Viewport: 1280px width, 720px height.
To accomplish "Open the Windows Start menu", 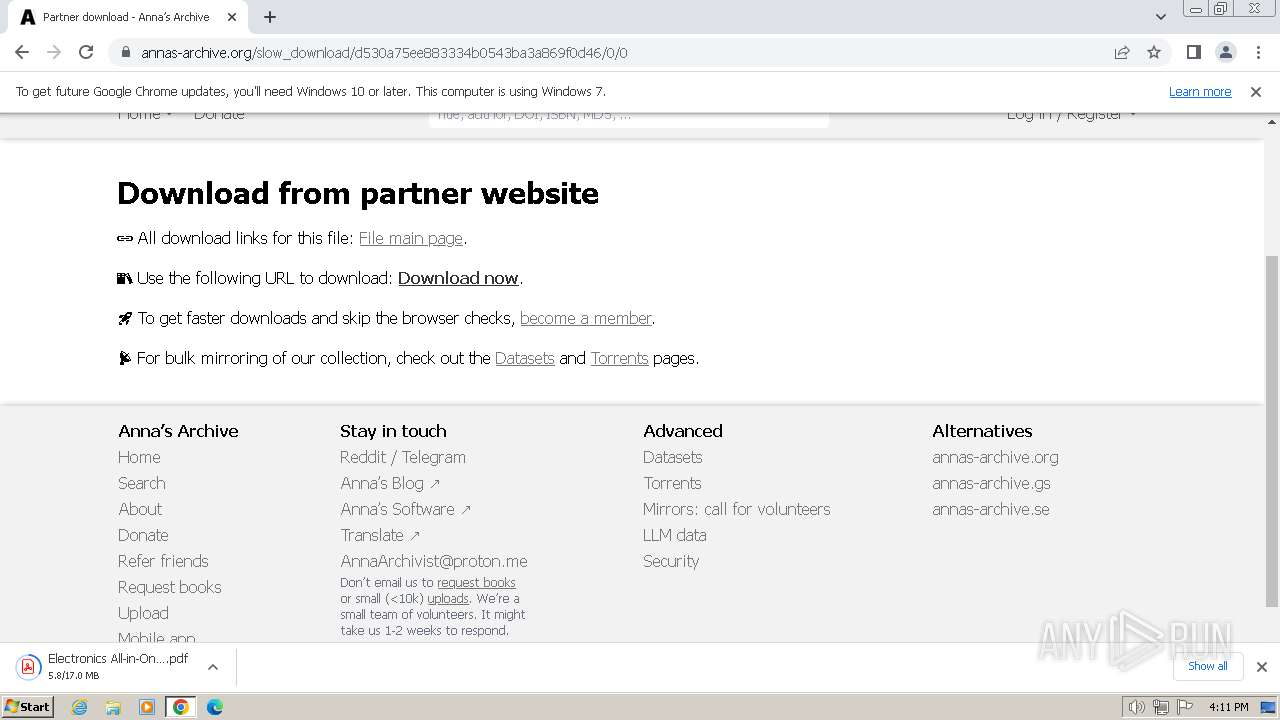I will tap(27, 706).
